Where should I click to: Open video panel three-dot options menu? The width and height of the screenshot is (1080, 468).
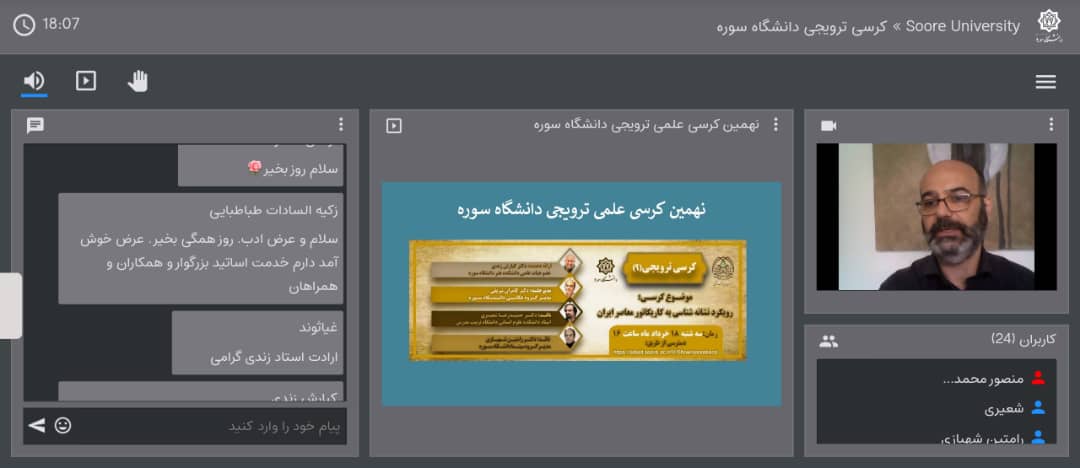(1051, 125)
